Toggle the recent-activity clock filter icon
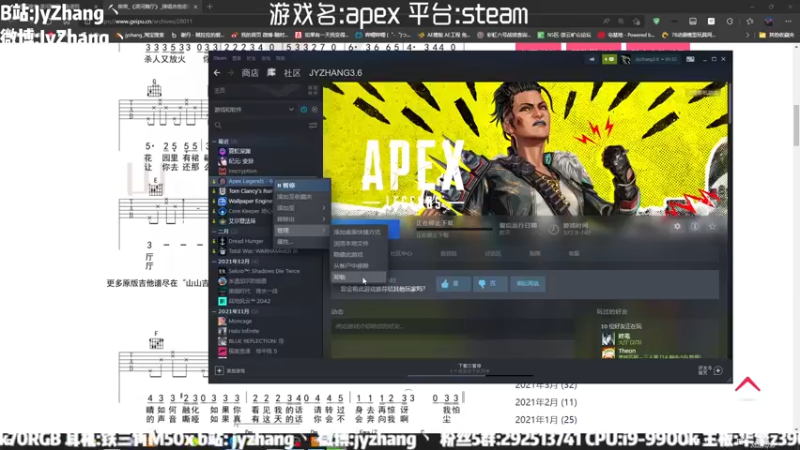800x450 pixels. (x=304, y=110)
